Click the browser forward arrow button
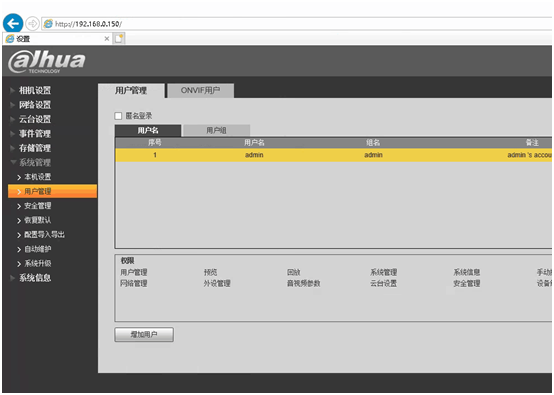This screenshot has height=395, width=554. tap(33, 24)
